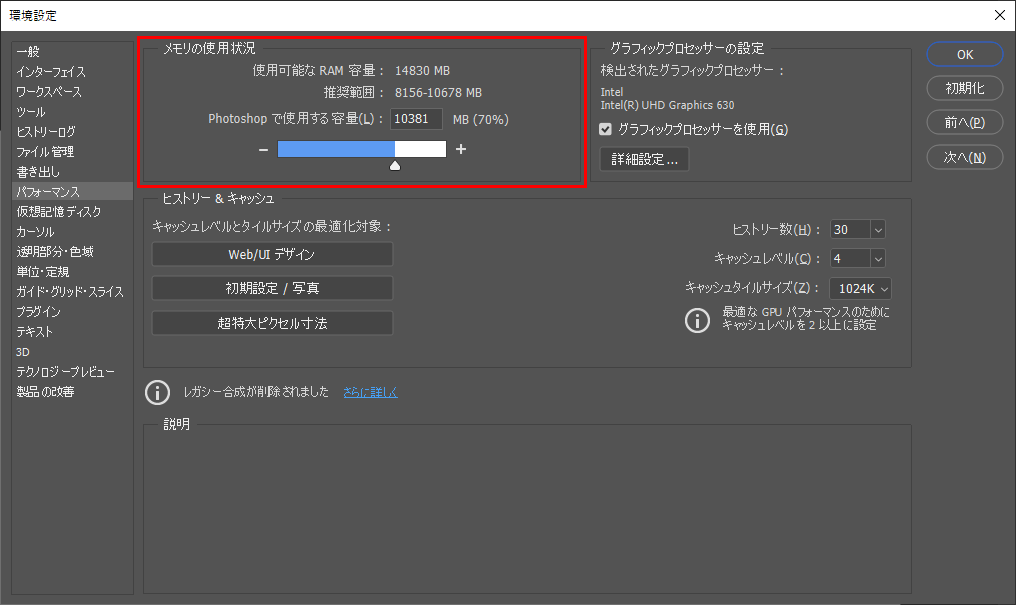
Task: Click the minus icon beside memory slider
Action: click(x=263, y=150)
